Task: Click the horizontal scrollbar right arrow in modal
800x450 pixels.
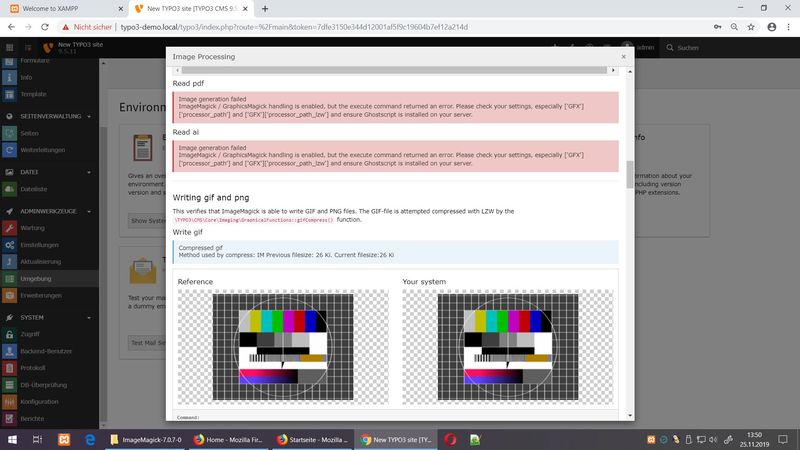Action: click(613, 70)
